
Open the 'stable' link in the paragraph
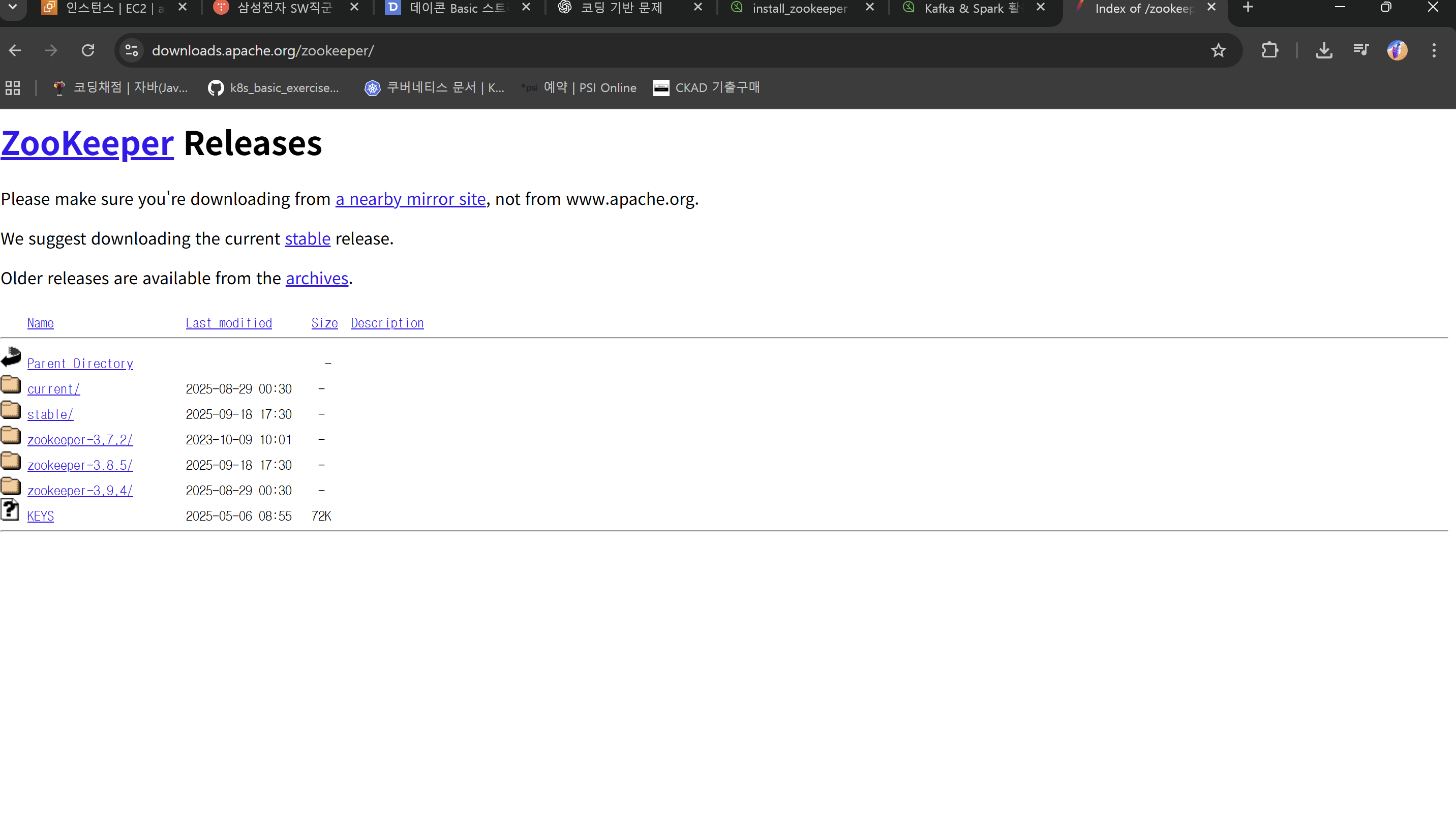click(308, 238)
